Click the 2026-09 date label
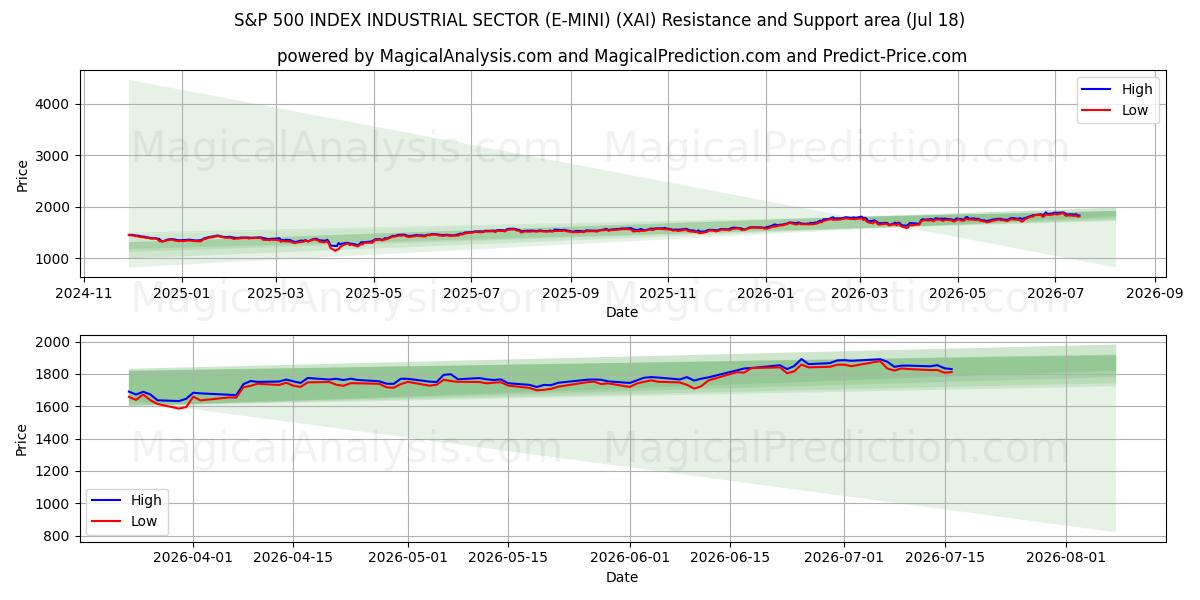Image resolution: width=1200 pixels, height=600 pixels. 1157,295
